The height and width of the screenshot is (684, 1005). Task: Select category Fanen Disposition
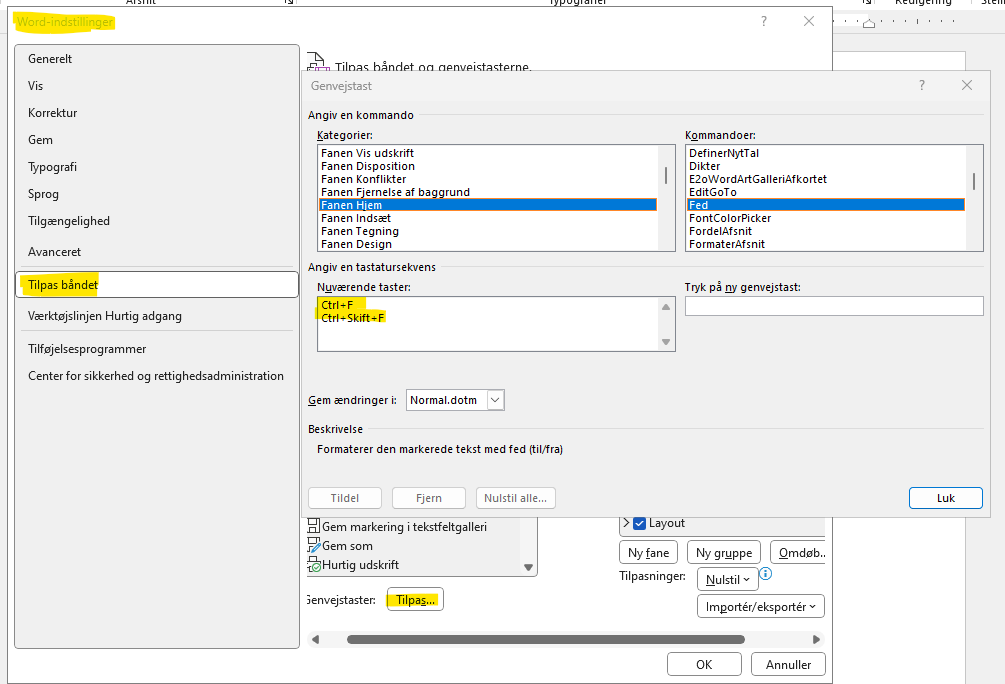[488, 166]
